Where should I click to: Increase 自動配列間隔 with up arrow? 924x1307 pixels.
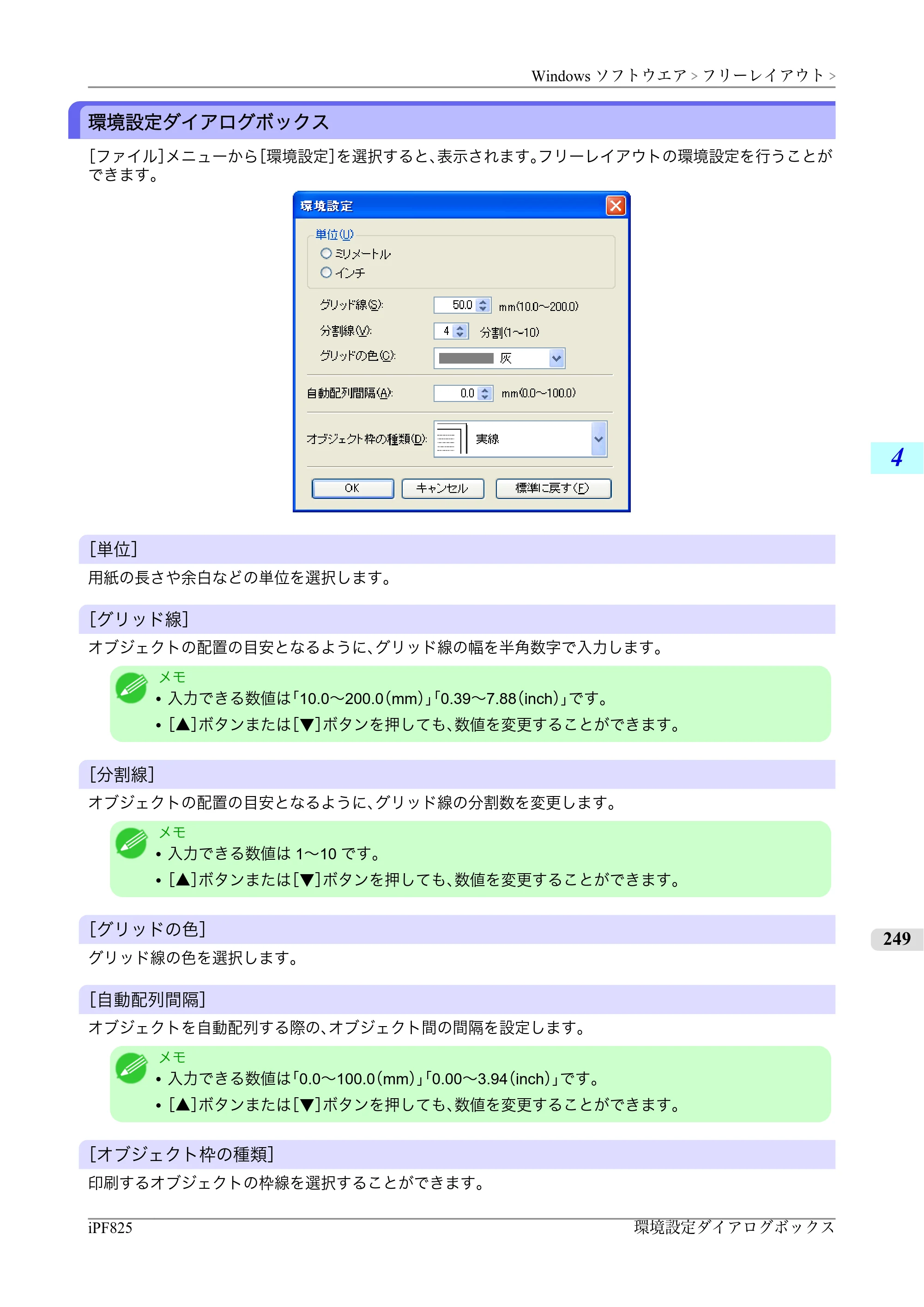pyautogui.click(x=485, y=390)
